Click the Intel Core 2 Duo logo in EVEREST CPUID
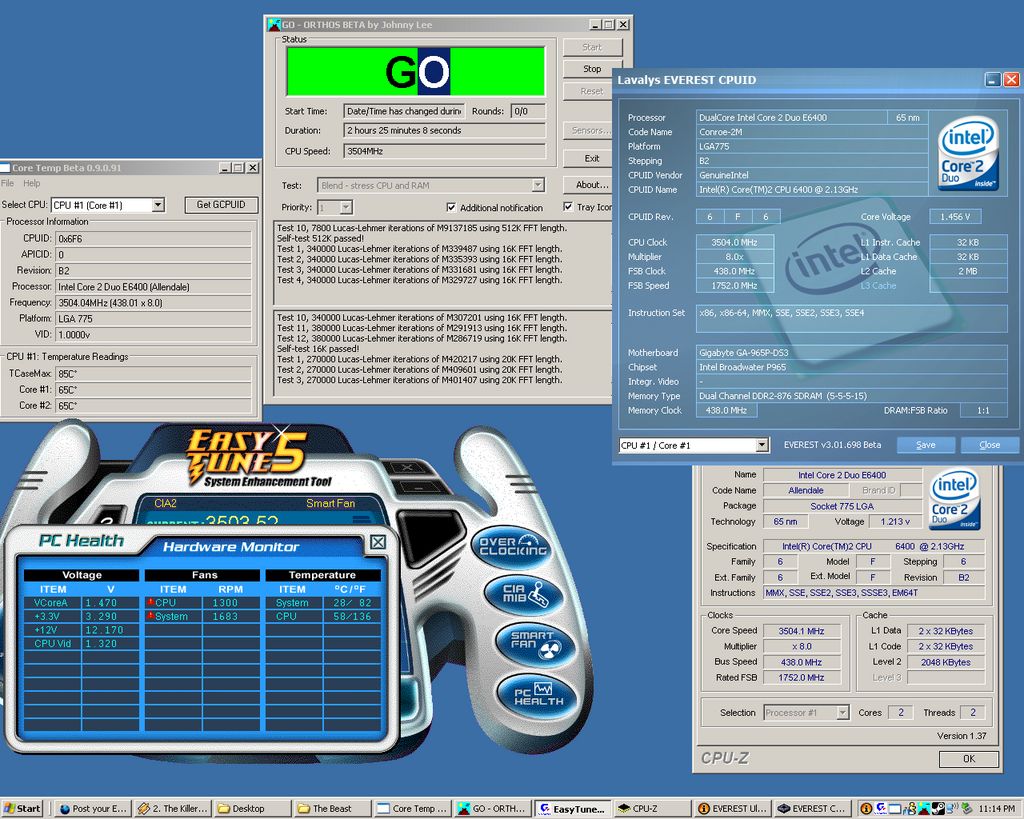 (968, 153)
